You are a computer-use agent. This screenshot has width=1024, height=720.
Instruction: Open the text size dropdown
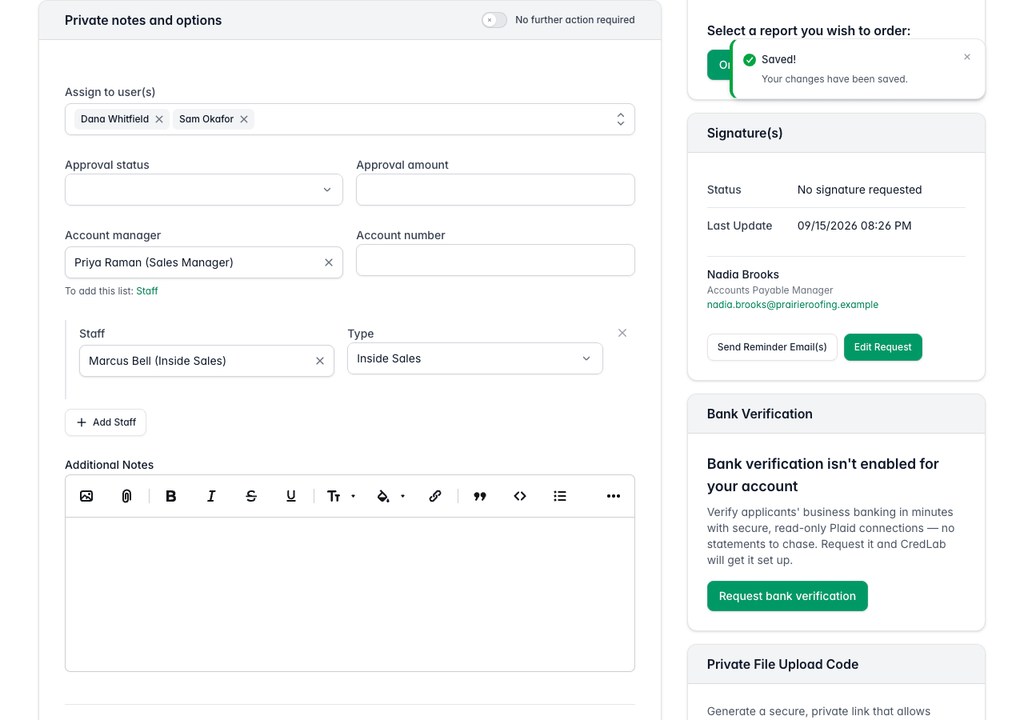tap(340, 496)
